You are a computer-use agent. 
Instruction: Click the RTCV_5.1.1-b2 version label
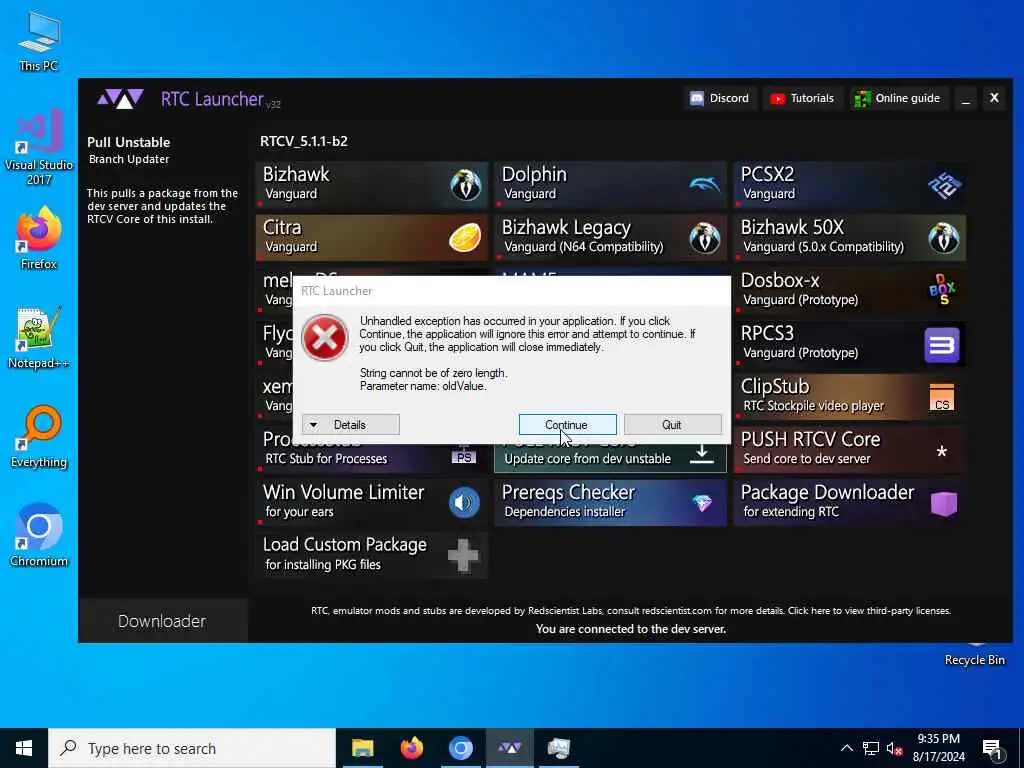[304, 141]
